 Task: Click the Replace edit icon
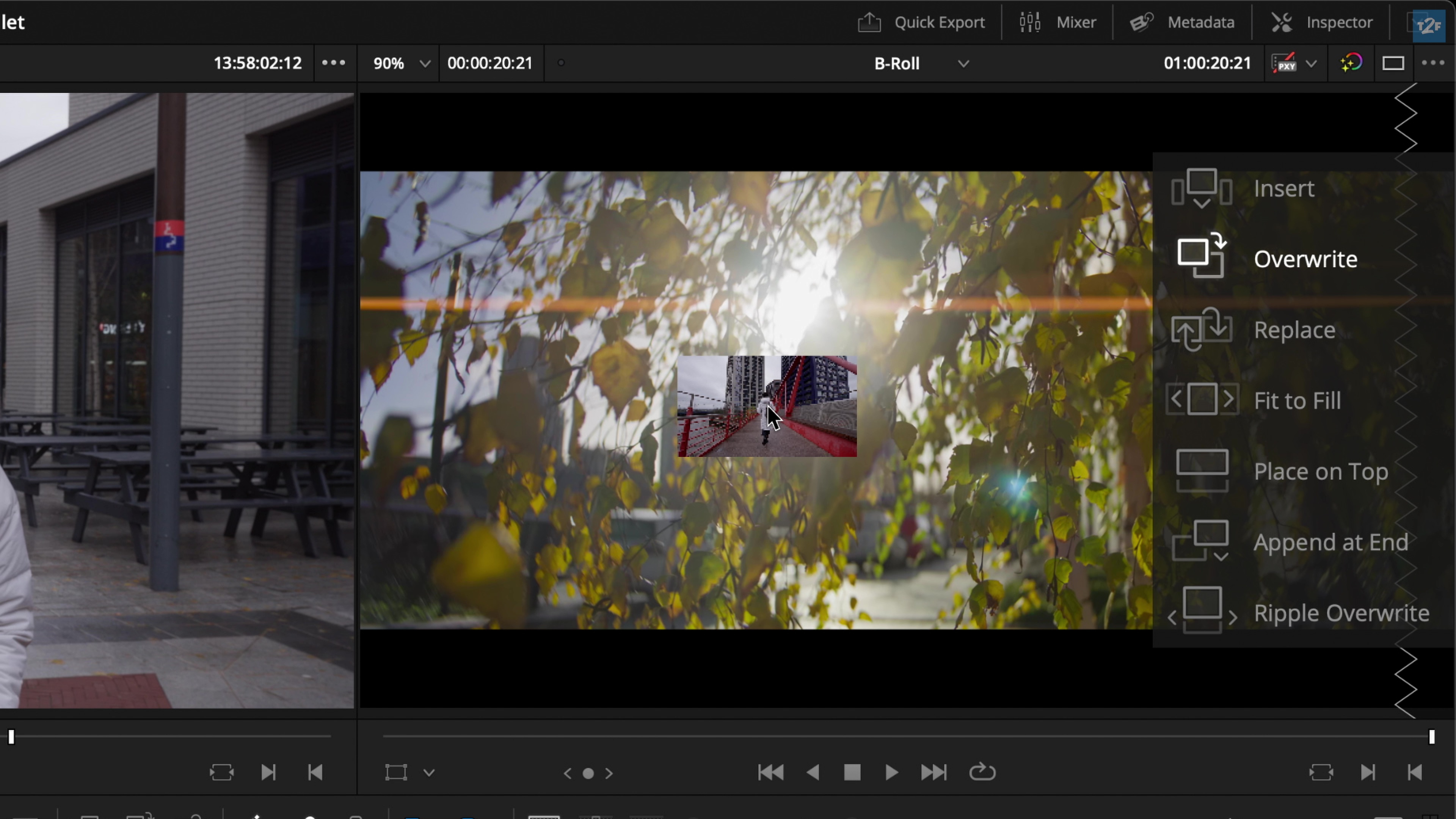1202,329
